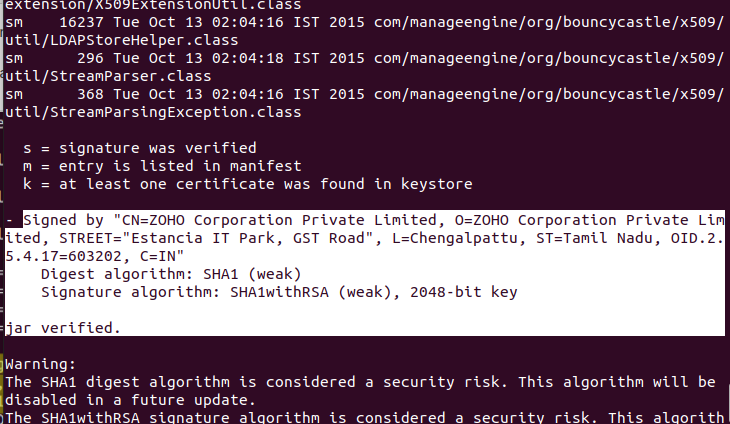
Task: Click the "s = signature was verified" legend line
Action: point(139,148)
